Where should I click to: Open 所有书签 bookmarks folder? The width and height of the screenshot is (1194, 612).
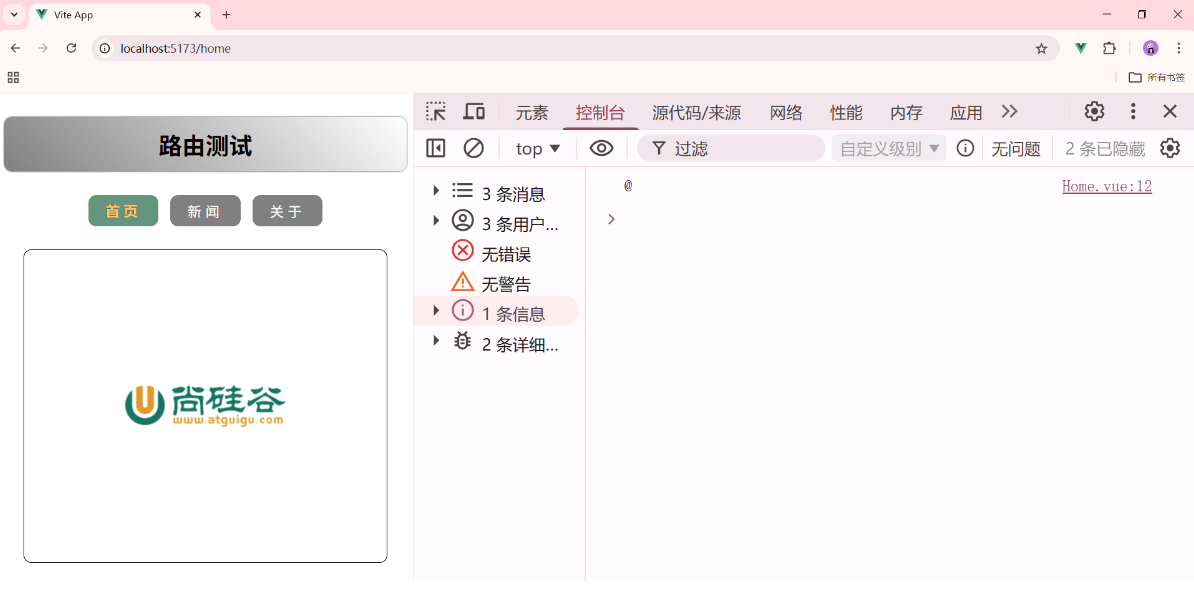[x=1156, y=77]
